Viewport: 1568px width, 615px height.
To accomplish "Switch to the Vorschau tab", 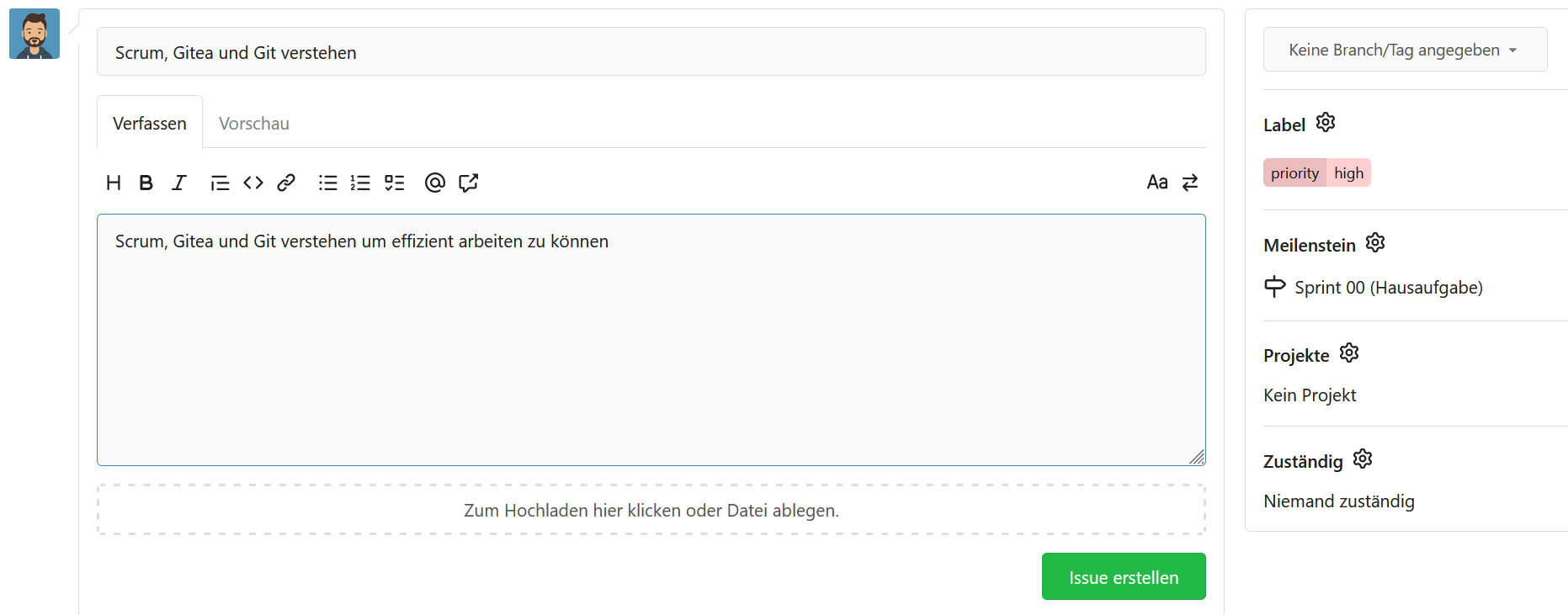I will pos(253,124).
